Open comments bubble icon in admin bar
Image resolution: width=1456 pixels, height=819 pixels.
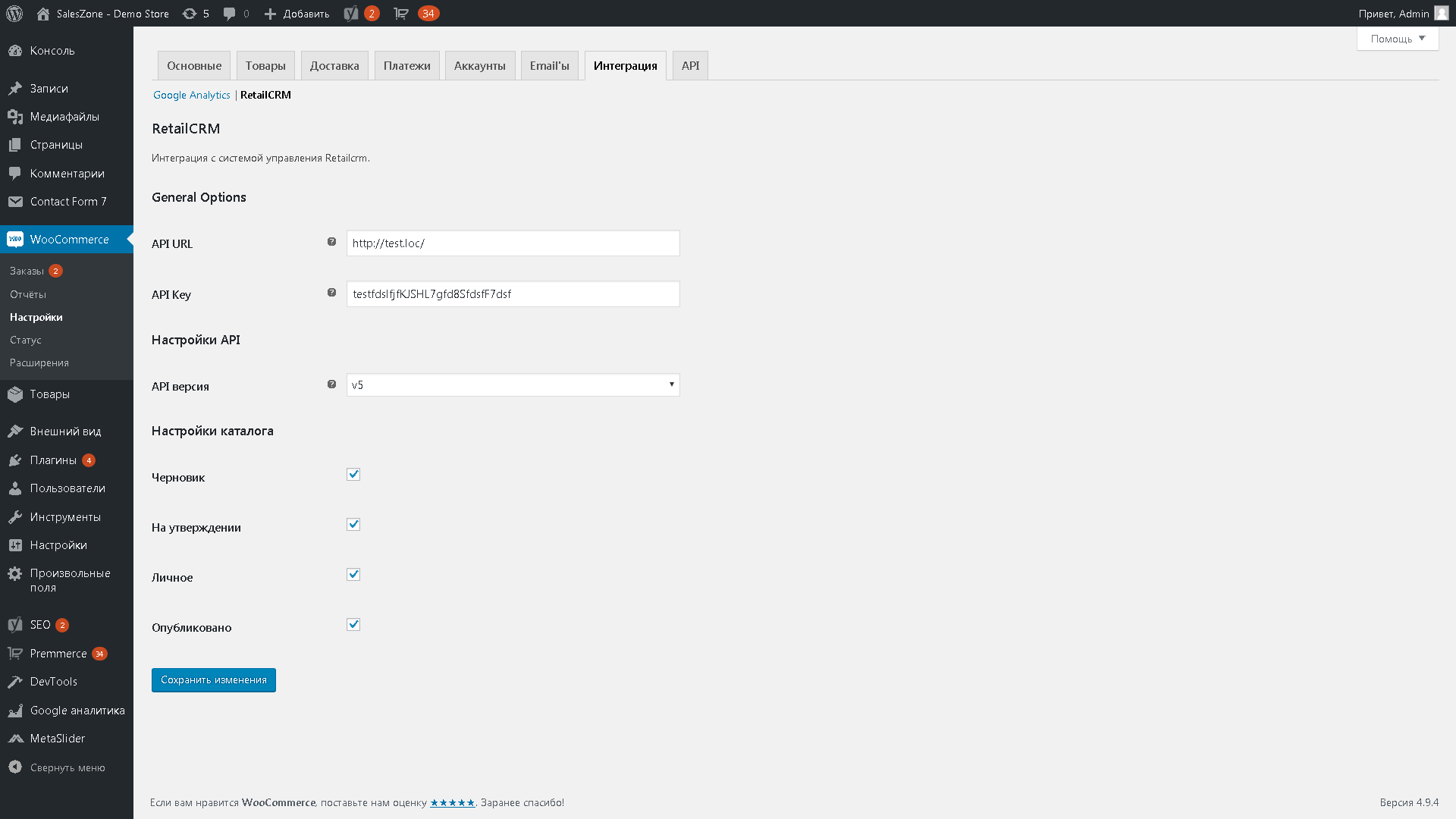pos(229,14)
